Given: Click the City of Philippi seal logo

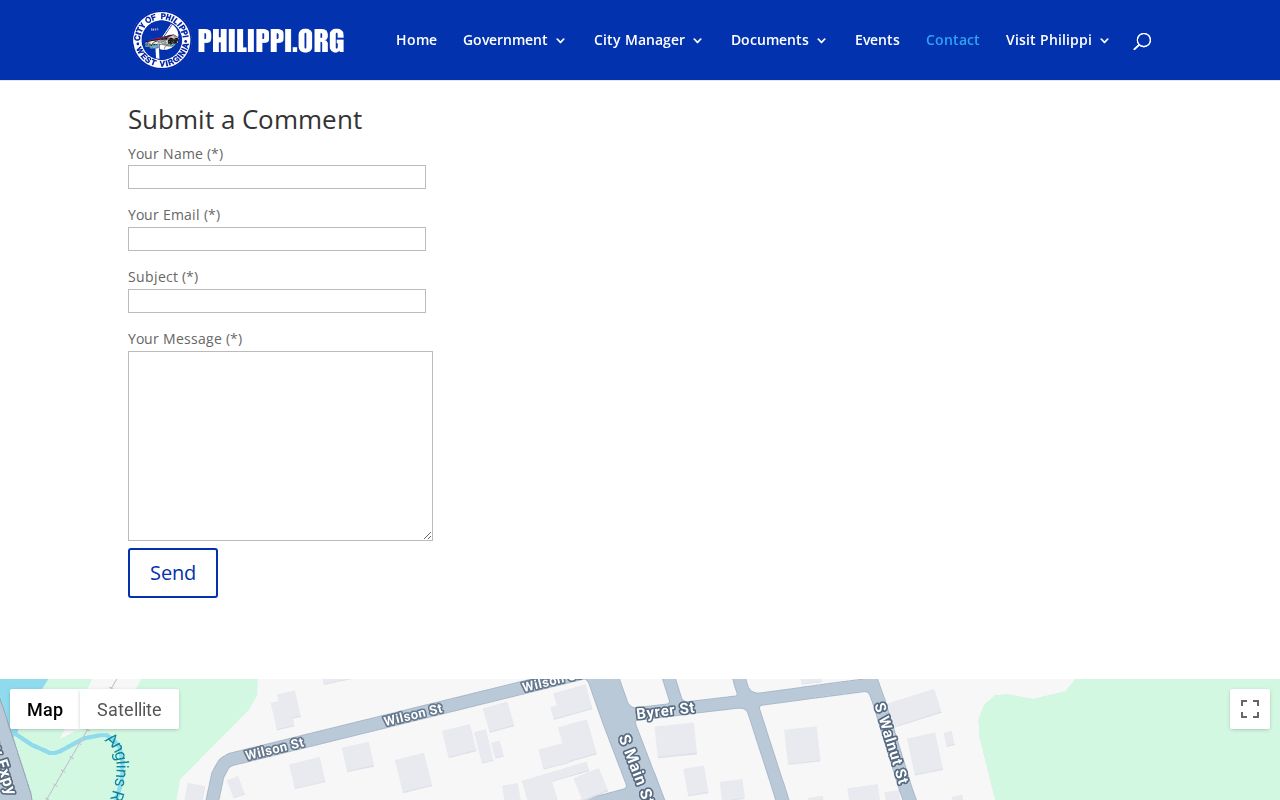Looking at the screenshot, I should click(x=161, y=40).
